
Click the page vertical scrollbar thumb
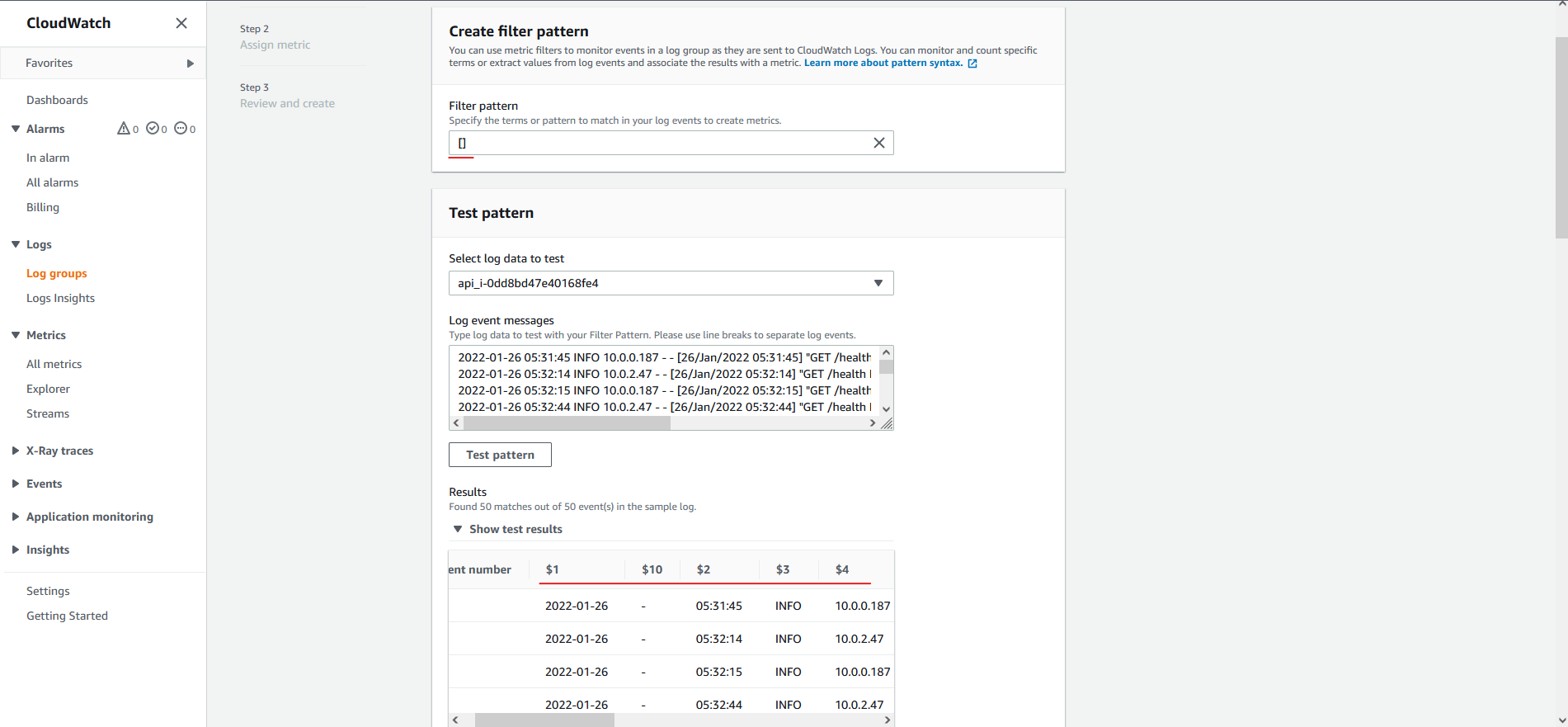[x=1561, y=137]
